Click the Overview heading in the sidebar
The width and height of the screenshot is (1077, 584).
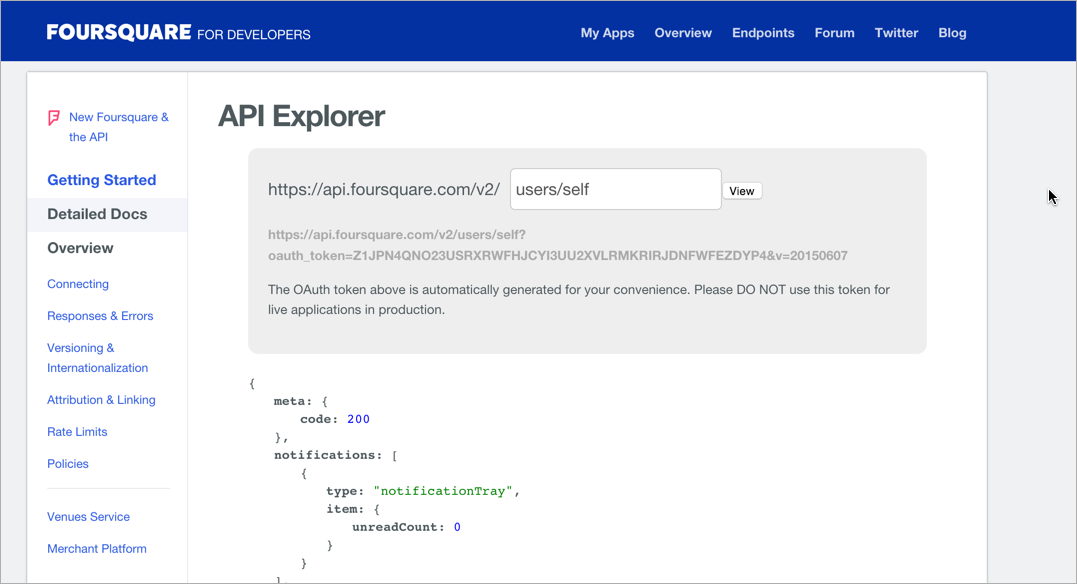click(x=80, y=248)
